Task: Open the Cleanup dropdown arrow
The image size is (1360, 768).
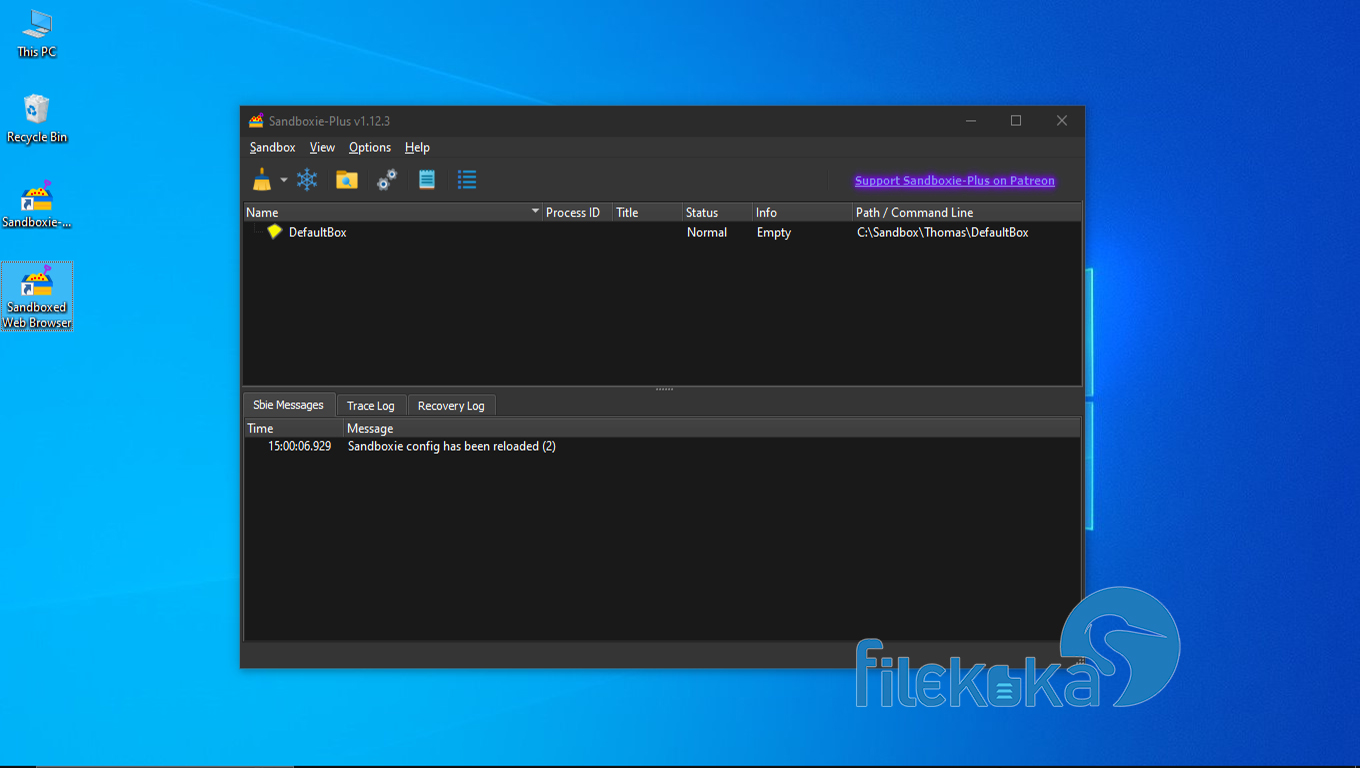Action: tap(284, 181)
